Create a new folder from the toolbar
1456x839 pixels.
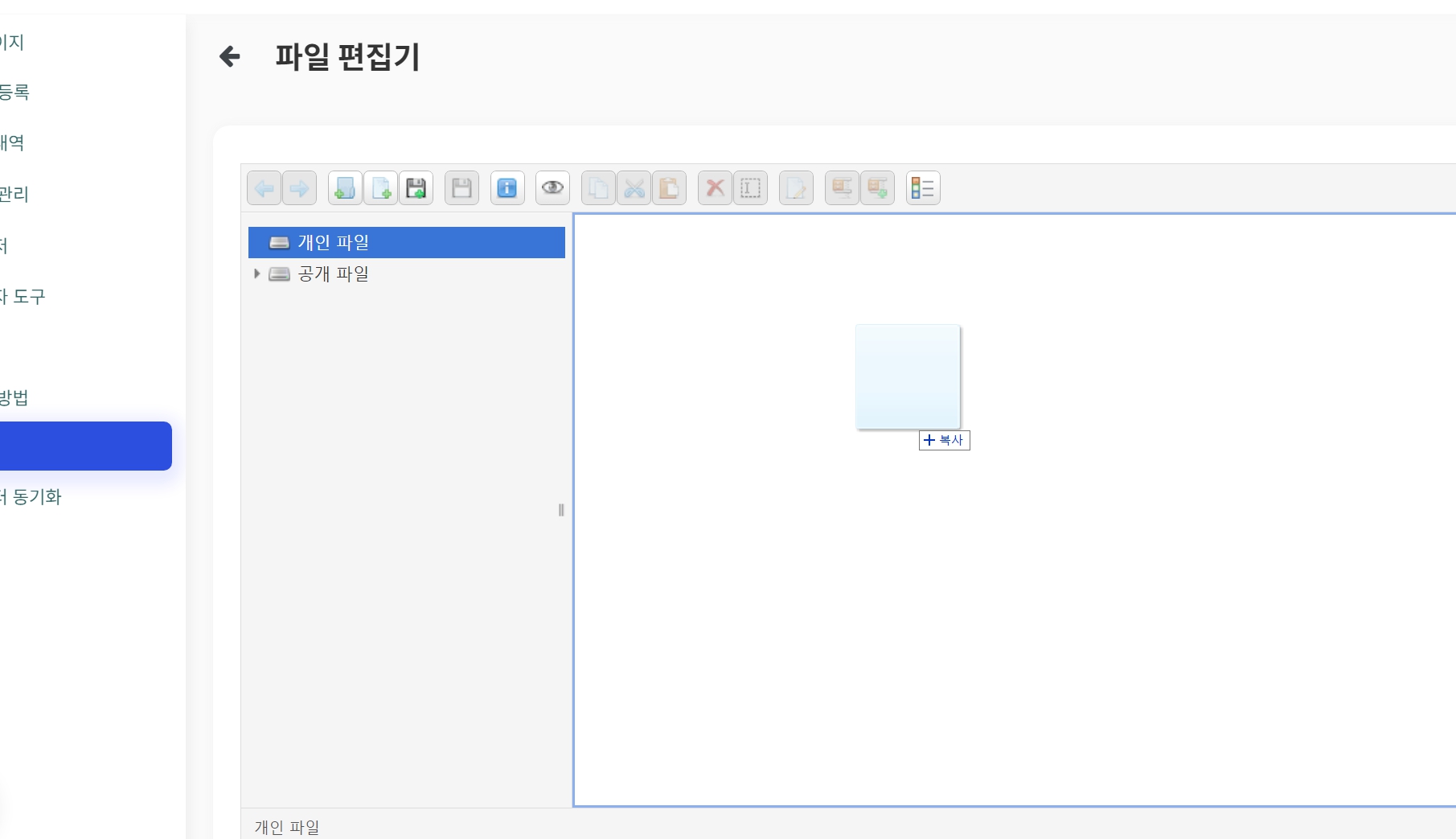(345, 188)
